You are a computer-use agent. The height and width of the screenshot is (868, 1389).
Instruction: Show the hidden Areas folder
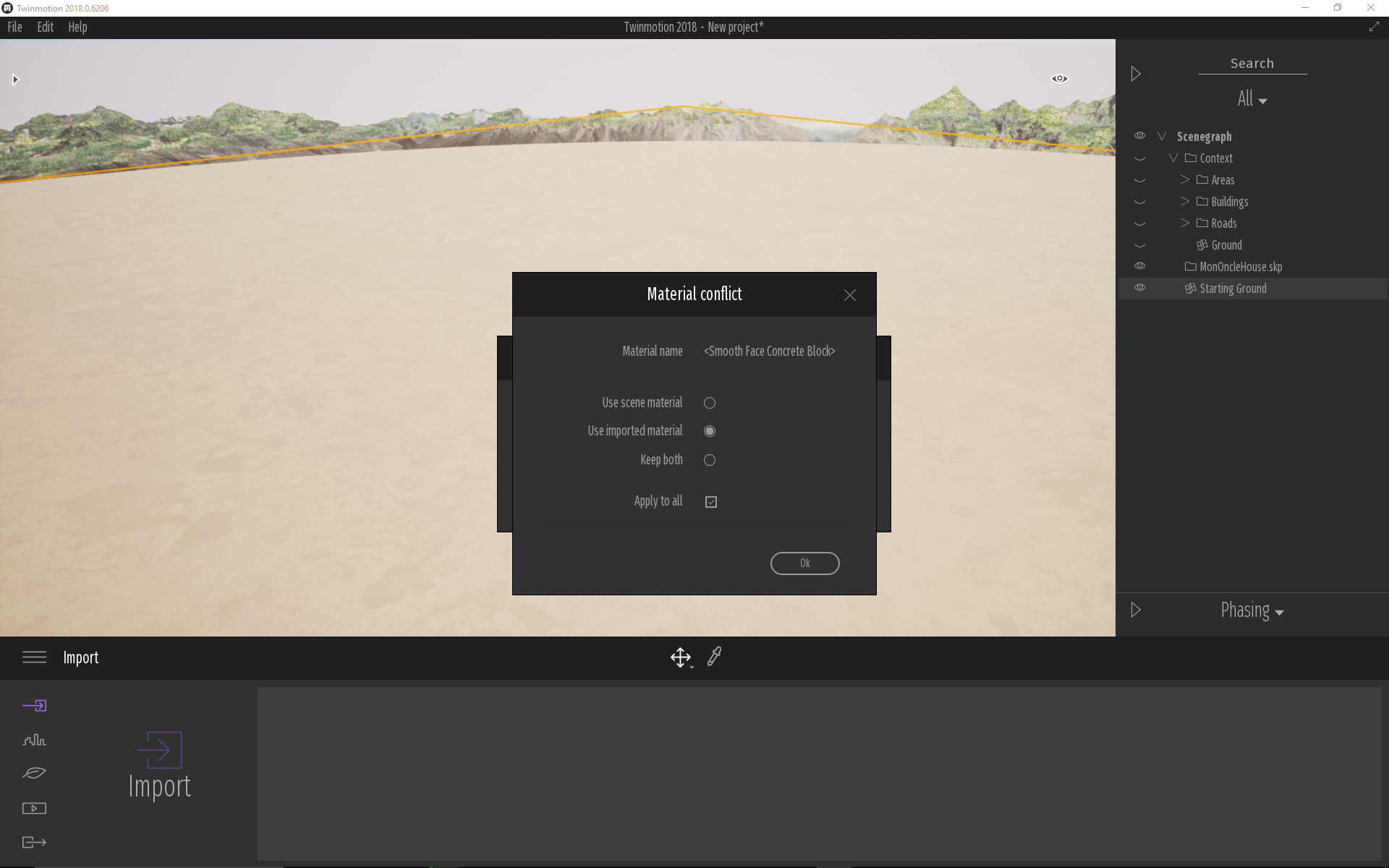click(1139, 180)
